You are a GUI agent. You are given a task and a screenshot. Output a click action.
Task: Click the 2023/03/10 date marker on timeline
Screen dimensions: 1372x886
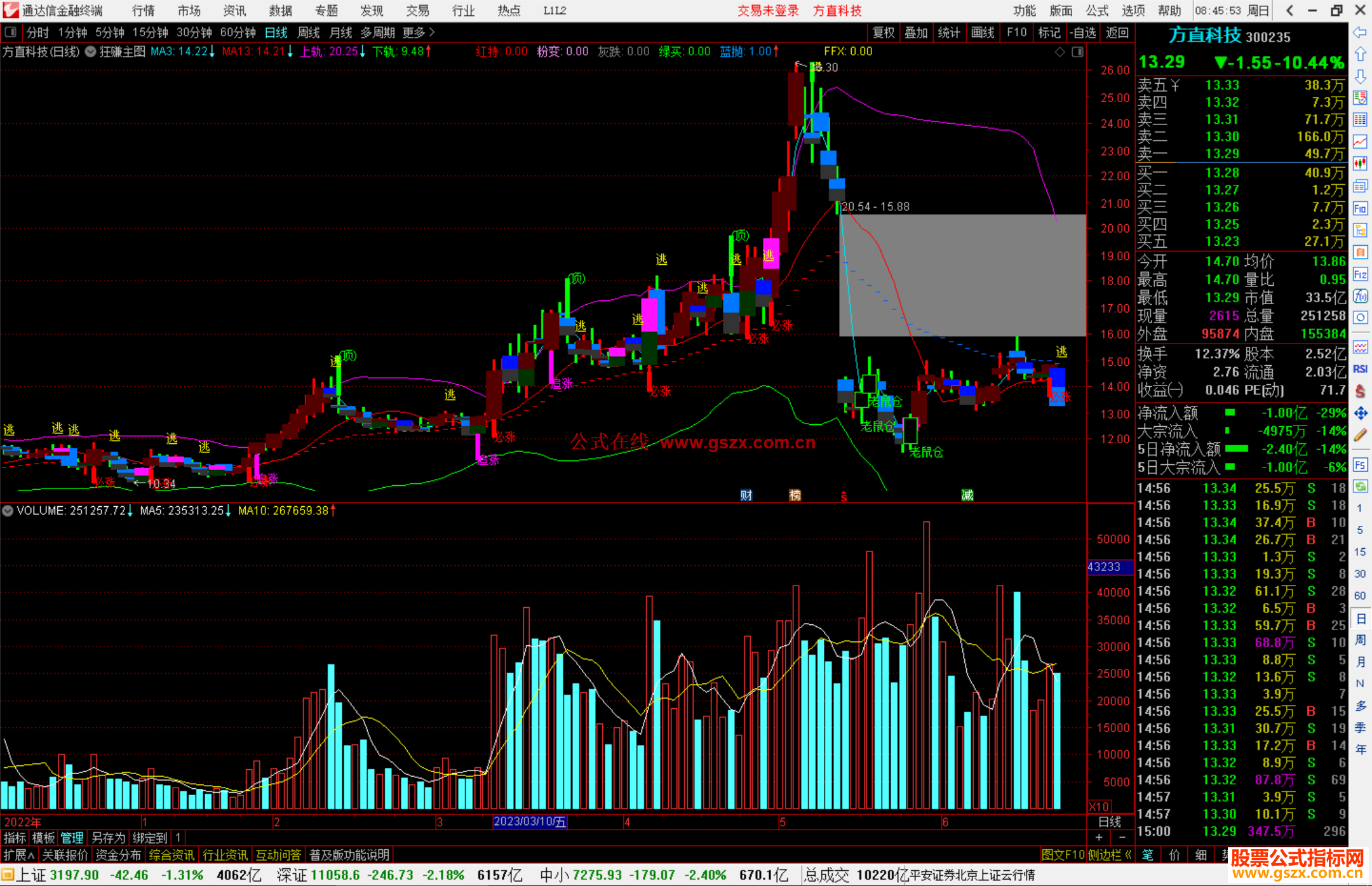tap(529, 822)
